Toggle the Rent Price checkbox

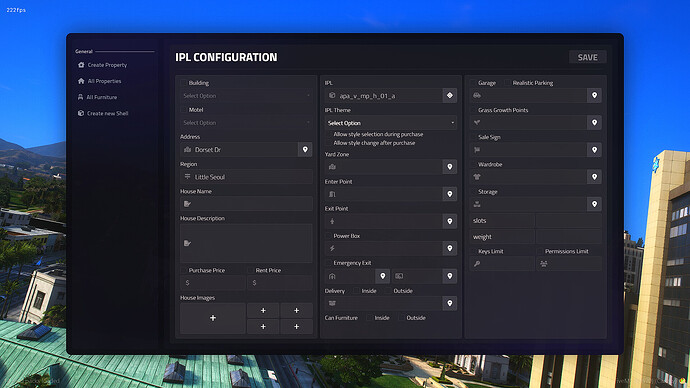[251, 270]
